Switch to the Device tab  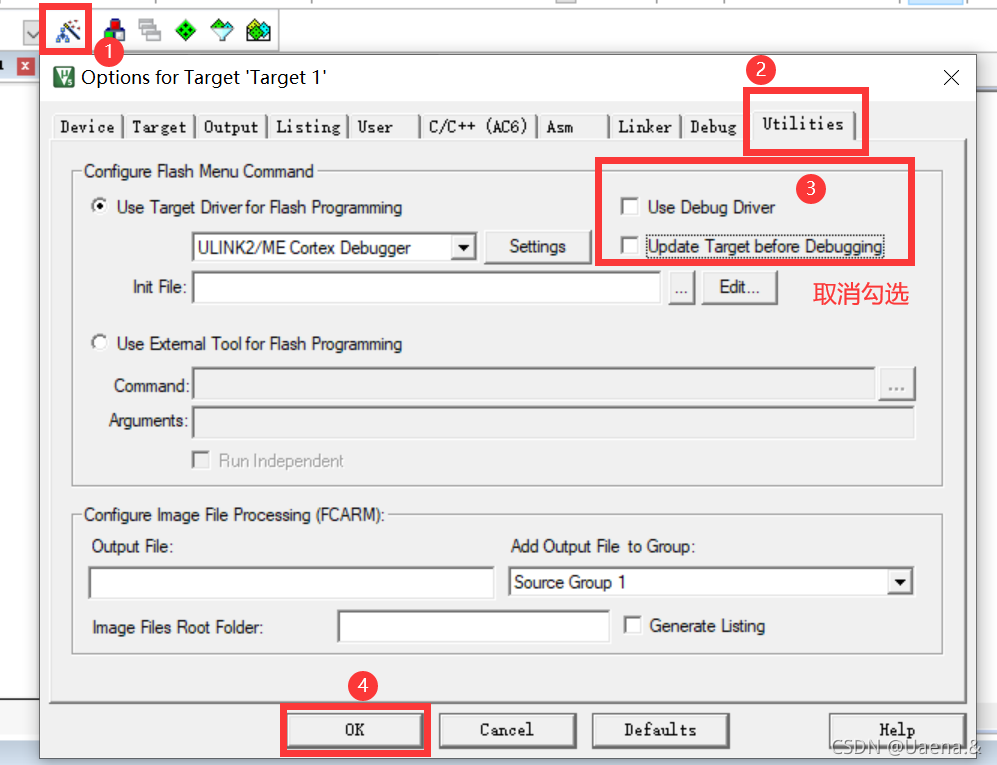coord(87,127)
